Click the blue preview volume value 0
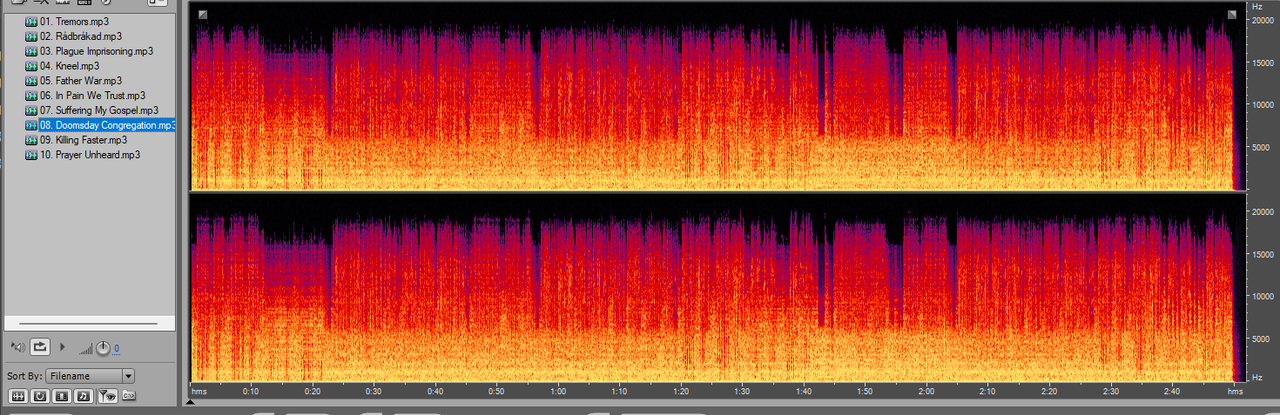Image resolution: width=1280 pixels, height=415 pixels. pyautogui.click(x=116, y=349)
